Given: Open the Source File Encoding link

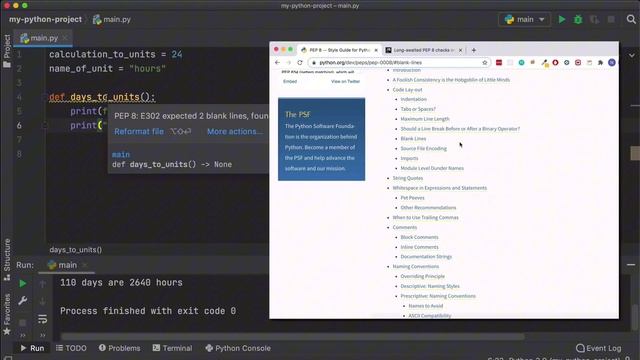Looking at the screenshot, I should [424, 149].
